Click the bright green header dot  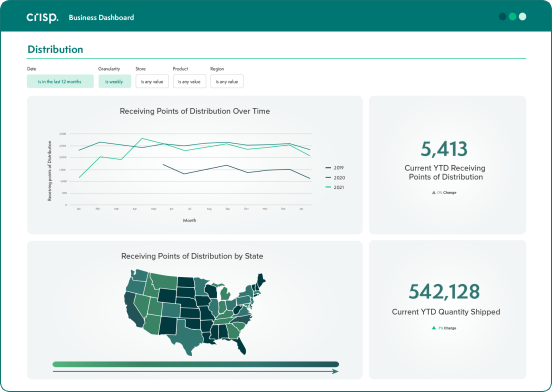513,17
